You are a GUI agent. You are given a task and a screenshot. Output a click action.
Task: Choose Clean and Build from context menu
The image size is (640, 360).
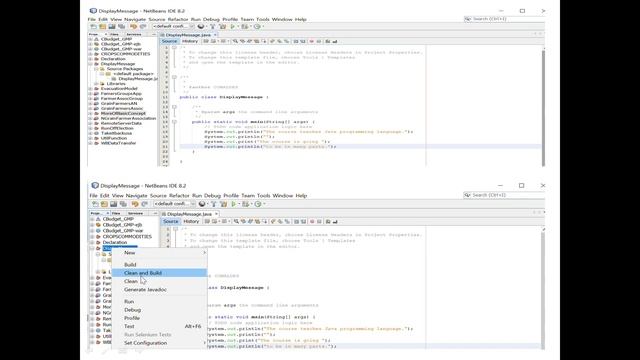coord(160,273)
